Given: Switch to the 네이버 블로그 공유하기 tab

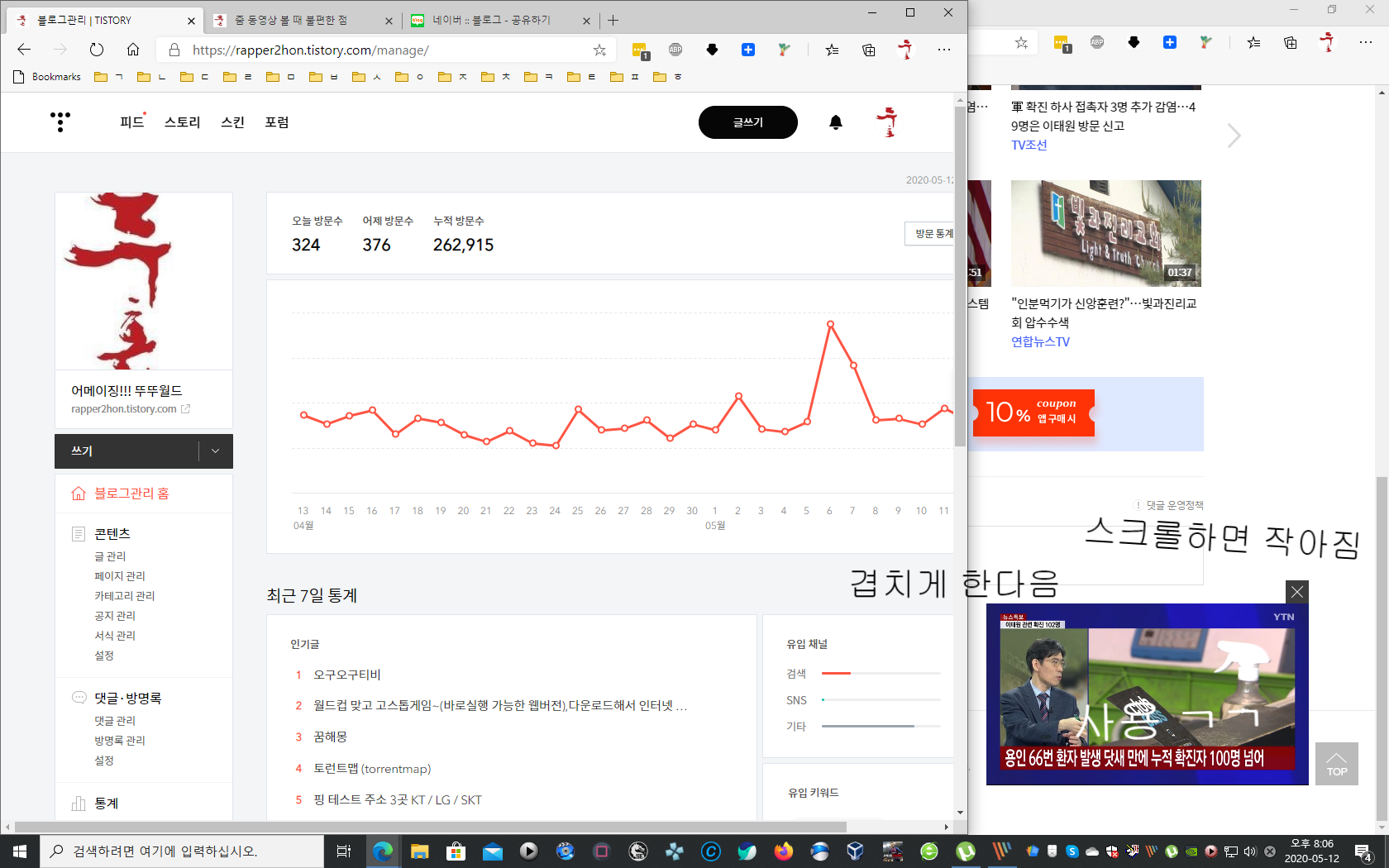Looking at the screenshot, I should point(500,21).
